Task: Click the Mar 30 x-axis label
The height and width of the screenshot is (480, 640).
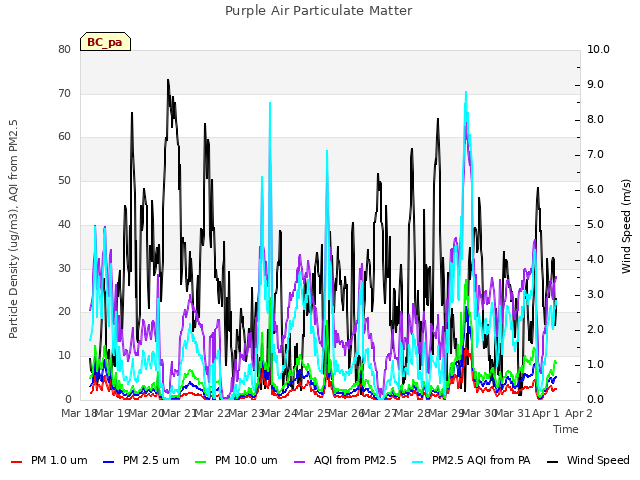Action: [479, 413]
